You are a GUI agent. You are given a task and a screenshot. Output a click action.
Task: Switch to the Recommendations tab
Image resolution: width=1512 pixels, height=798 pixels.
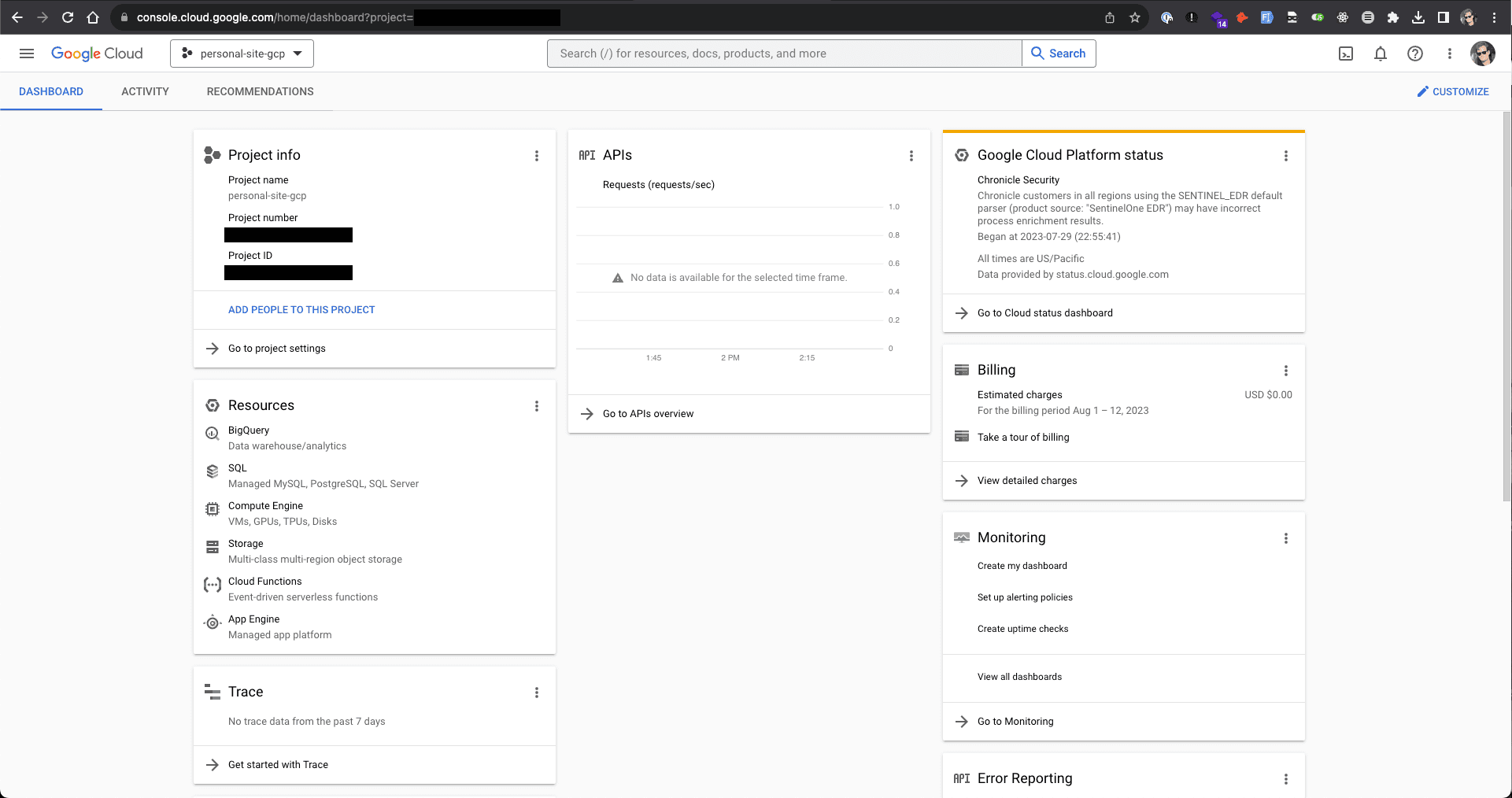261,91
